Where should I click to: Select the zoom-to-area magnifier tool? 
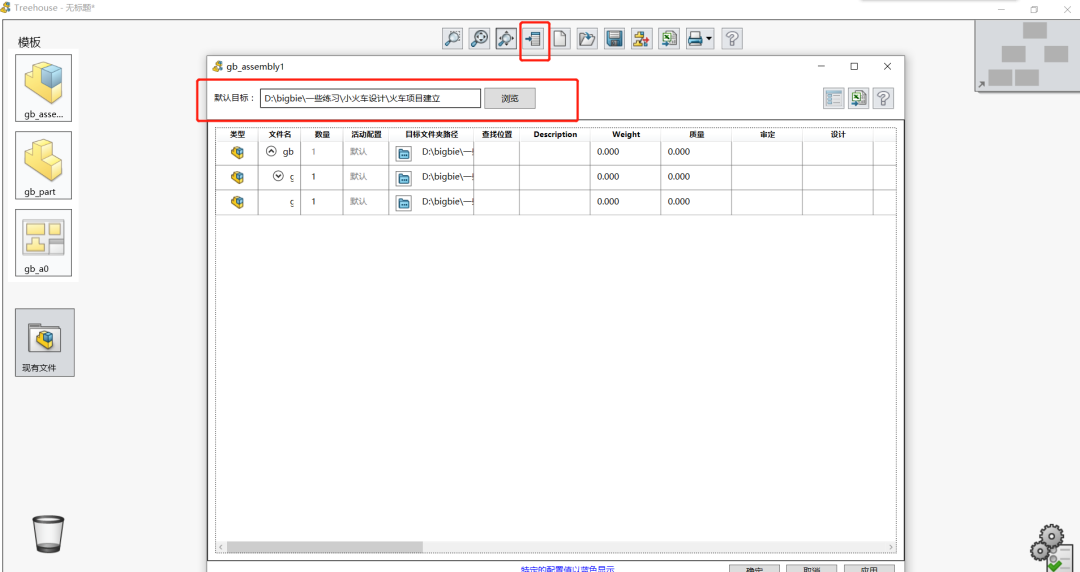tap(453, 39)
